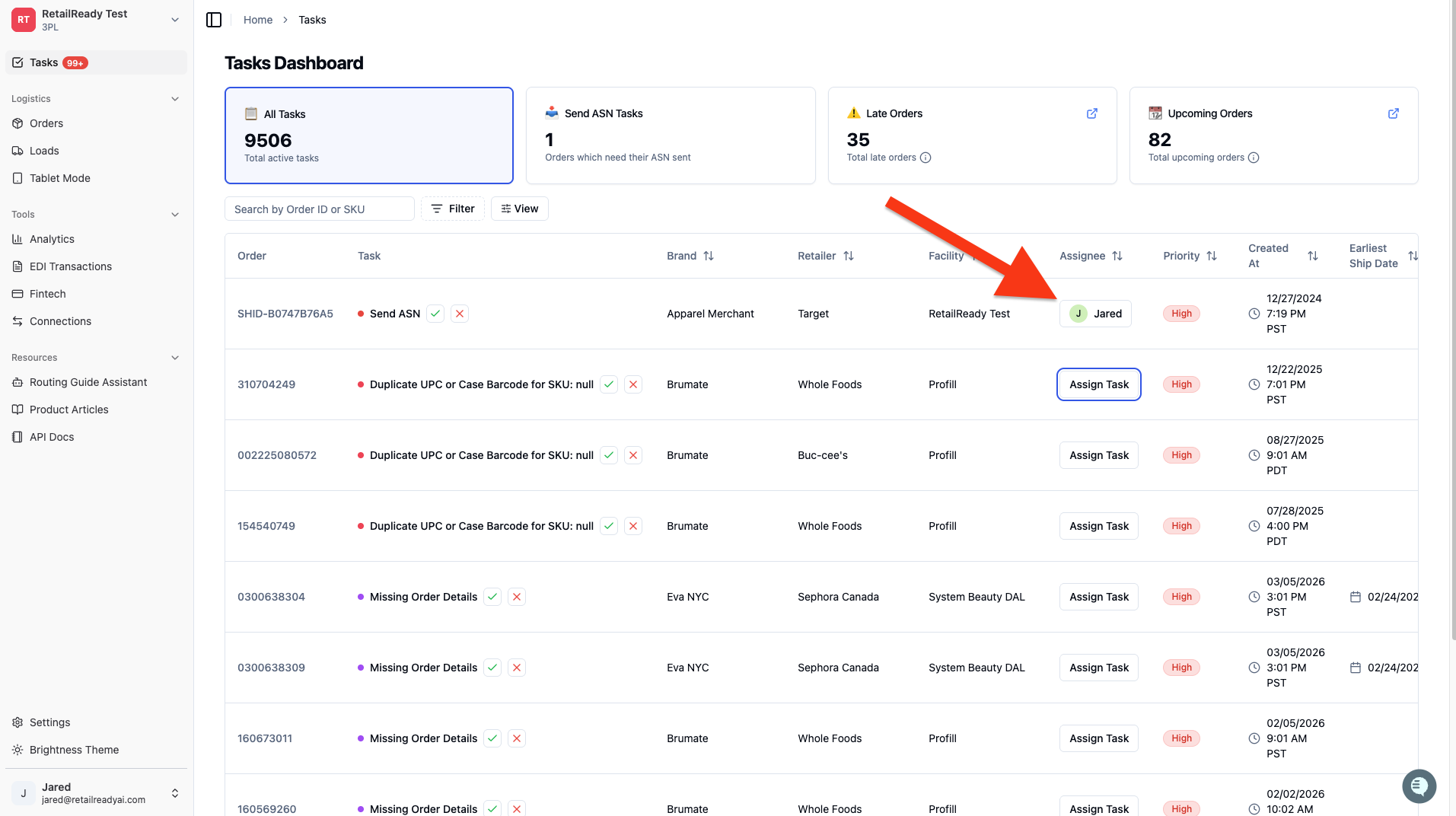The image size is (1456, 816).
Task: Collapse the Logistics sidebar section
Action: pyautogui.click(x=175, y=99)
